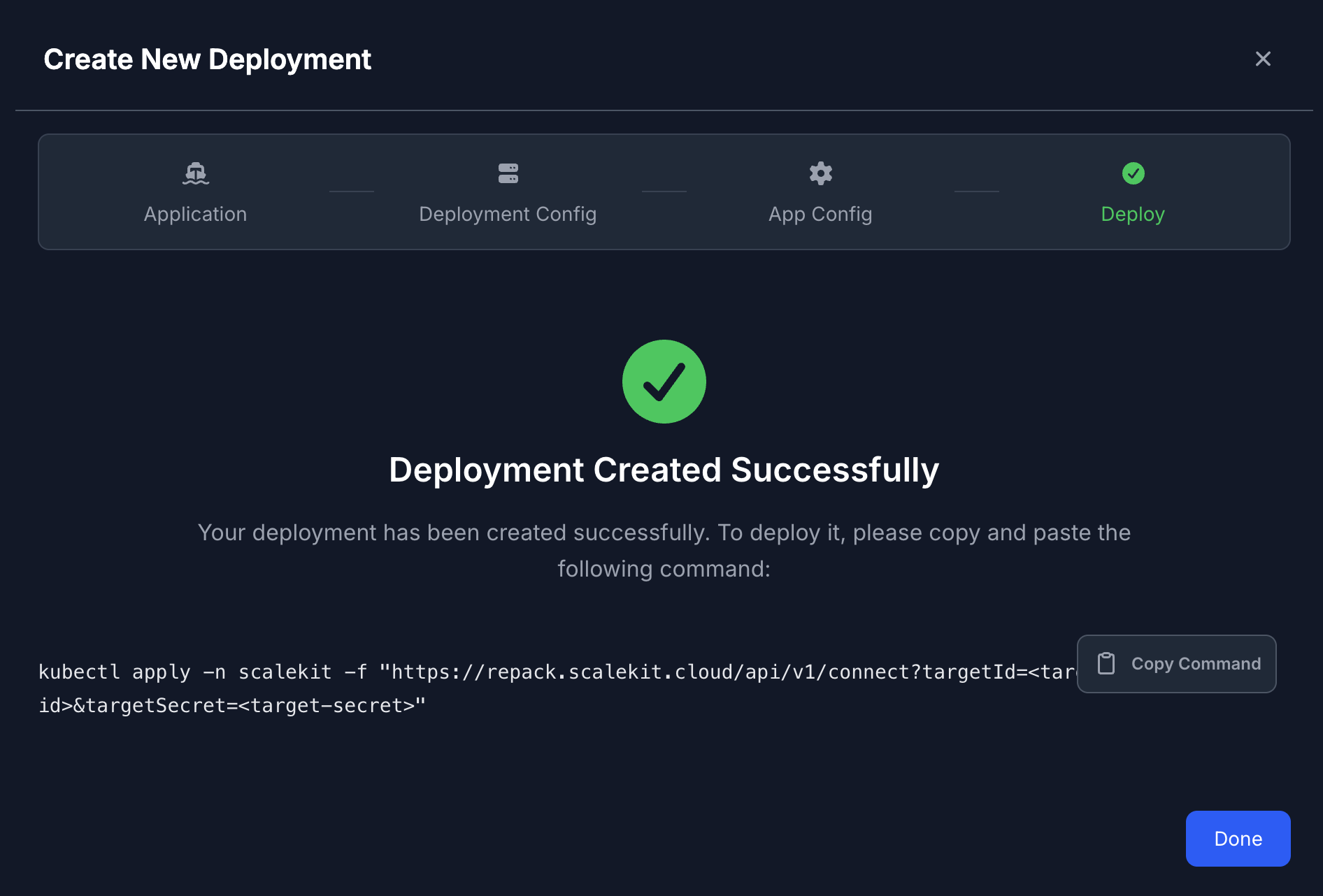The height and width of the screenshot is (896, 1323).
Task: Copy the kubectl command with Copy Command
Action: [1177, 664]
